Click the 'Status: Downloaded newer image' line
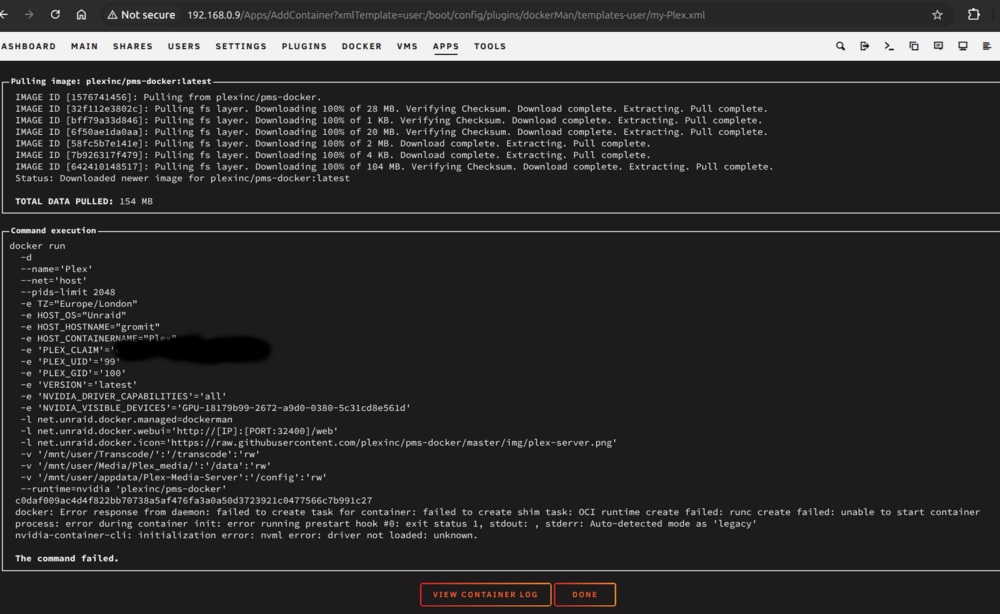Viewport: 1000px width, 614px height. 182,179
